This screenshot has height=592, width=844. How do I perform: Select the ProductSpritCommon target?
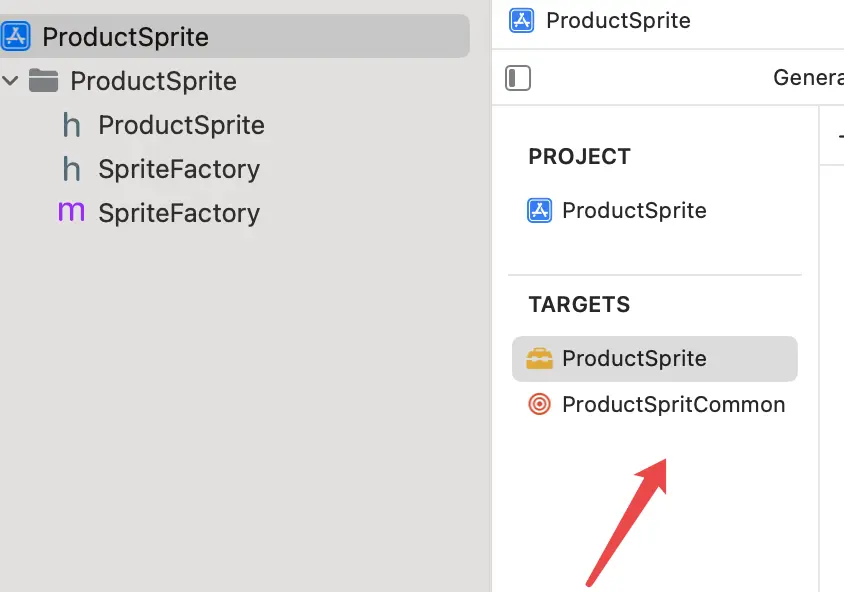pos(673,404)
